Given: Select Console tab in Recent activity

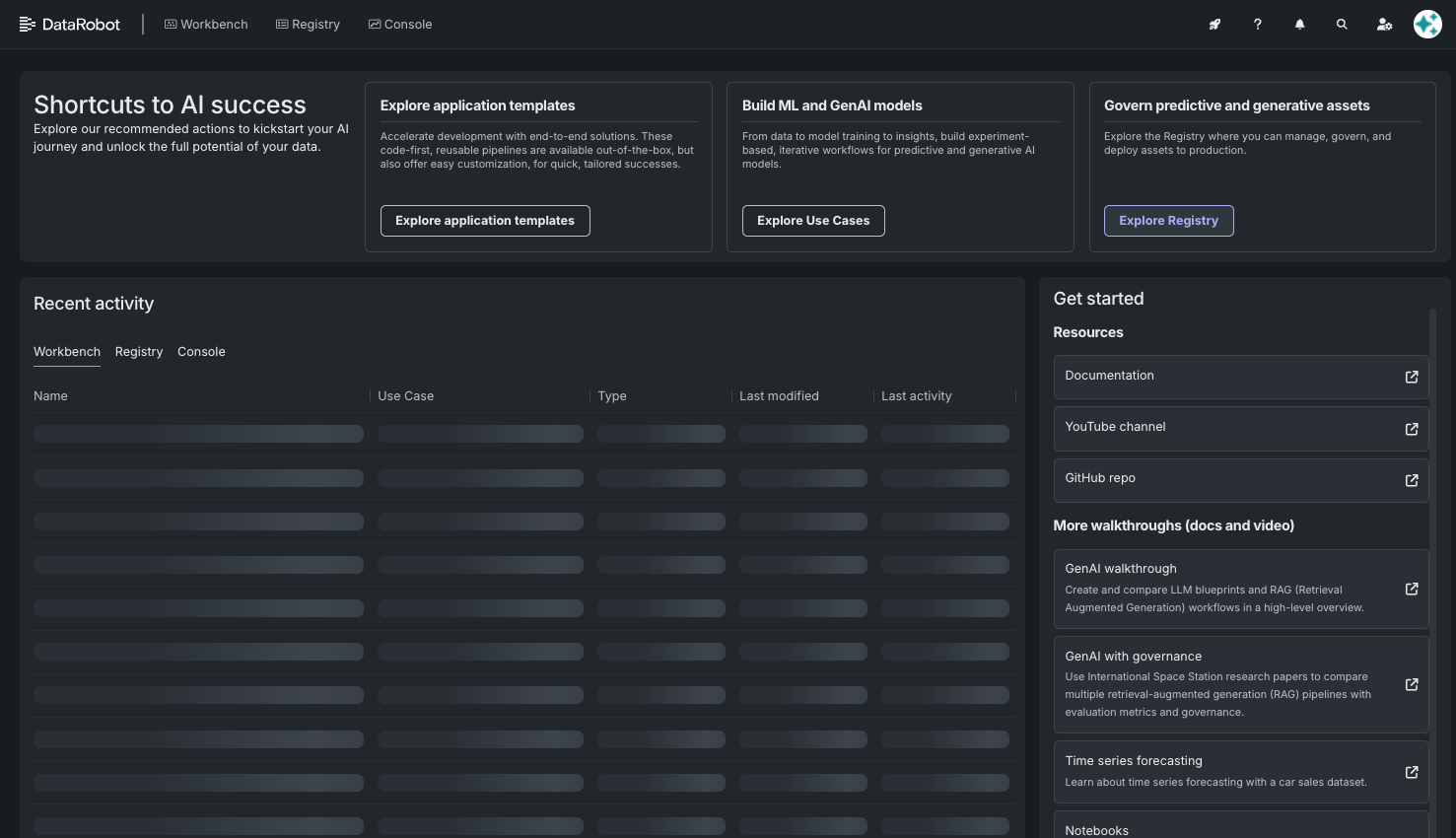Looking at the screenshot, I should (x=201, y=352).
